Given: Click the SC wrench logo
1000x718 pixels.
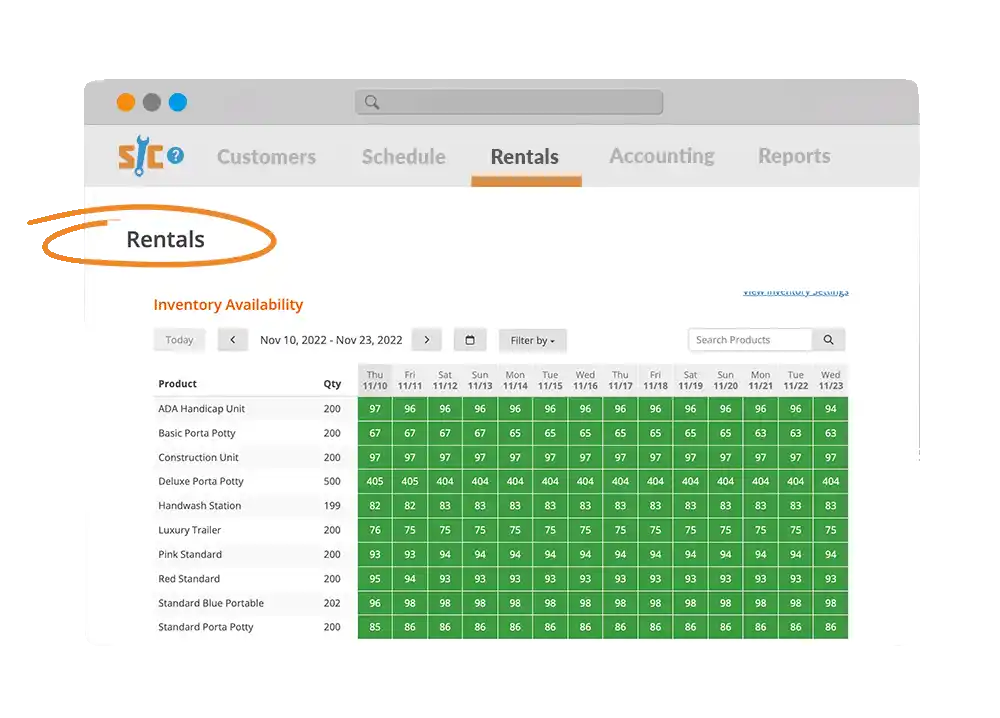Looking at the screenshot, I should [x=141, y=155].
